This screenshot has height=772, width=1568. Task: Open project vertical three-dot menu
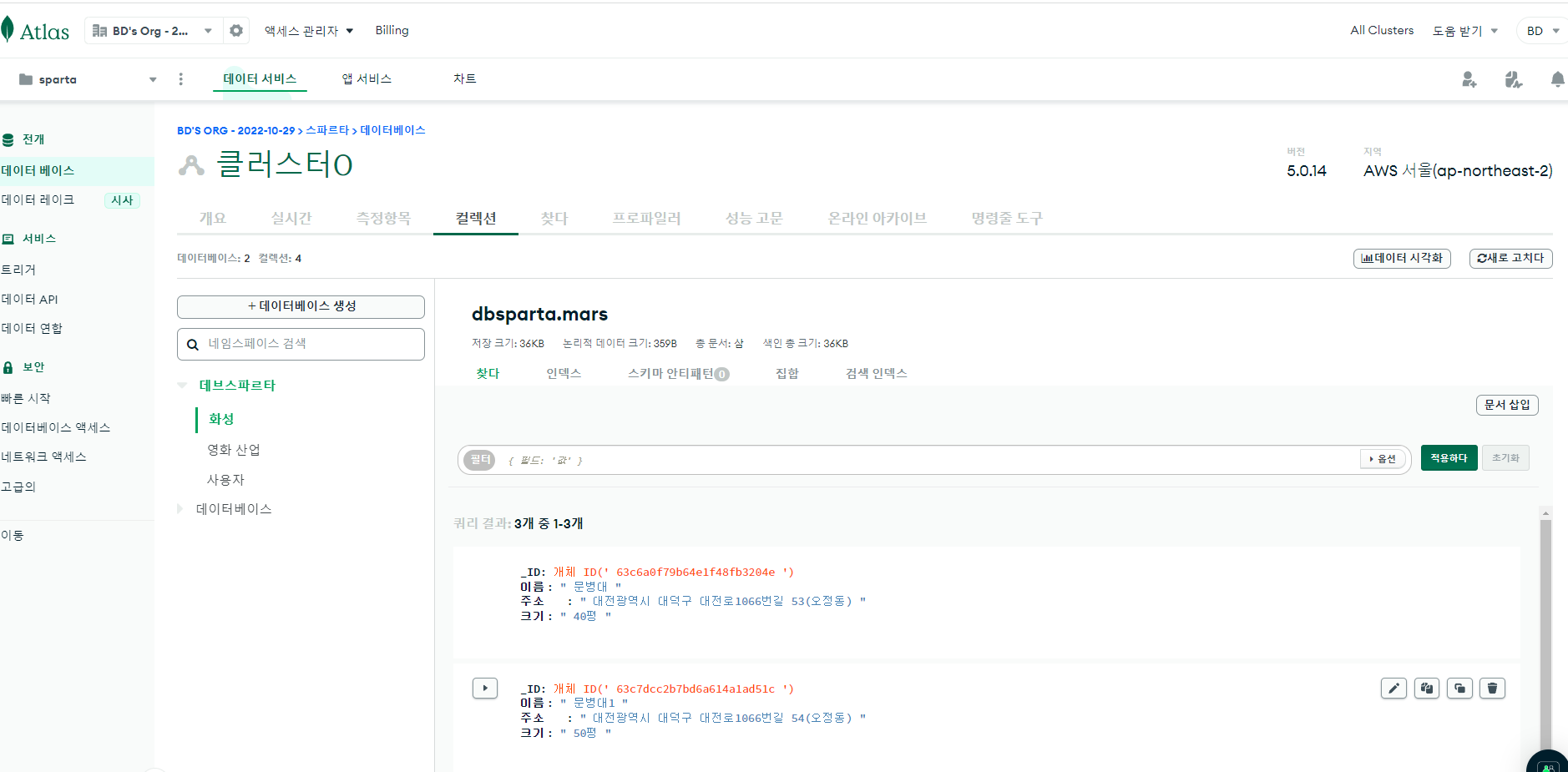point(180,79)
